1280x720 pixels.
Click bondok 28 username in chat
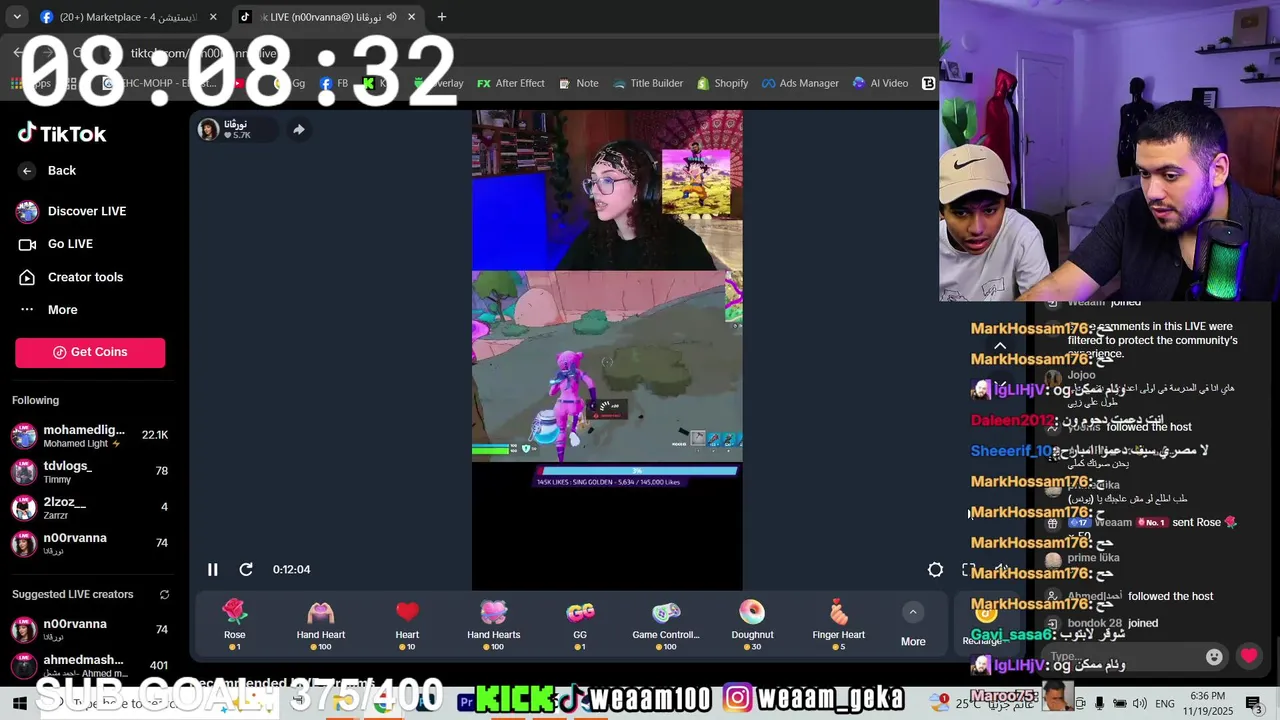click(1094, 623)
